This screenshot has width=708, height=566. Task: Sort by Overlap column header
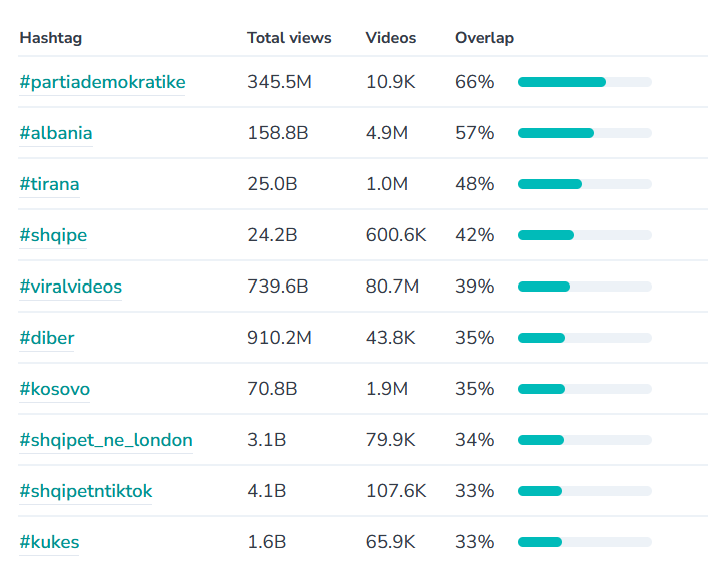(484, 38)
